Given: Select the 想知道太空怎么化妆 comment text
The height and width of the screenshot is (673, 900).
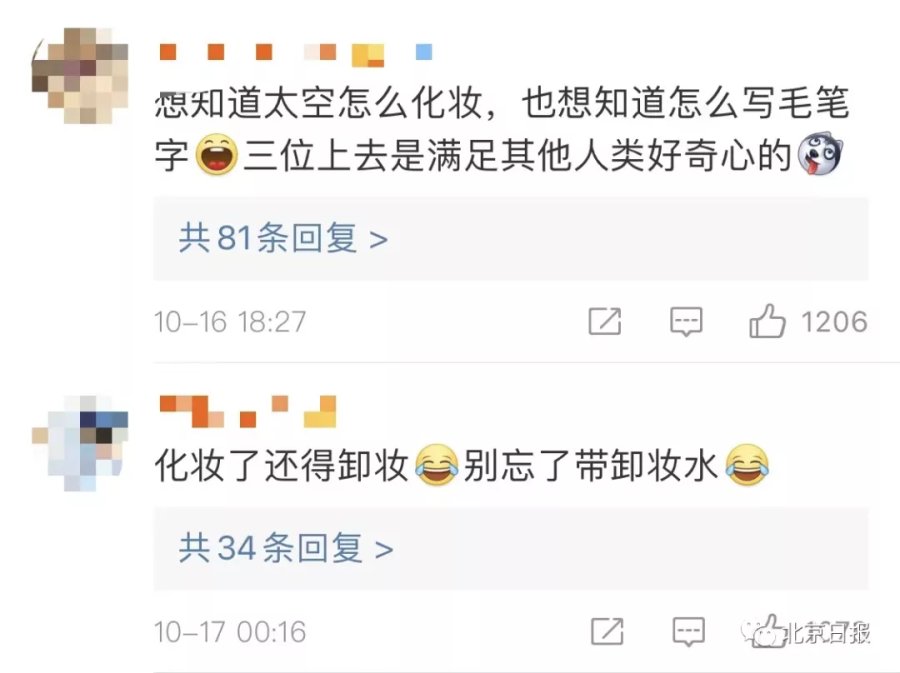Looking at the screenshot, I should [502, 130].
